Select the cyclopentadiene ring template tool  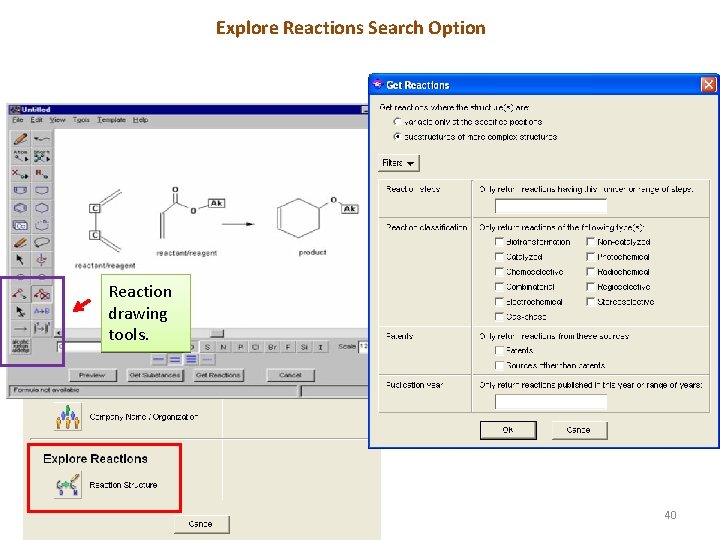tap(20, 190)
